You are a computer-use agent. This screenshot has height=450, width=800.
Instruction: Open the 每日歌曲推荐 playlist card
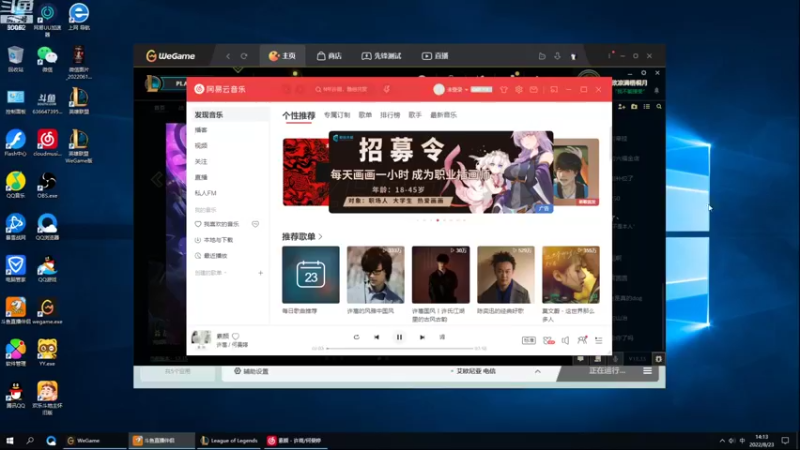(311, 274)
